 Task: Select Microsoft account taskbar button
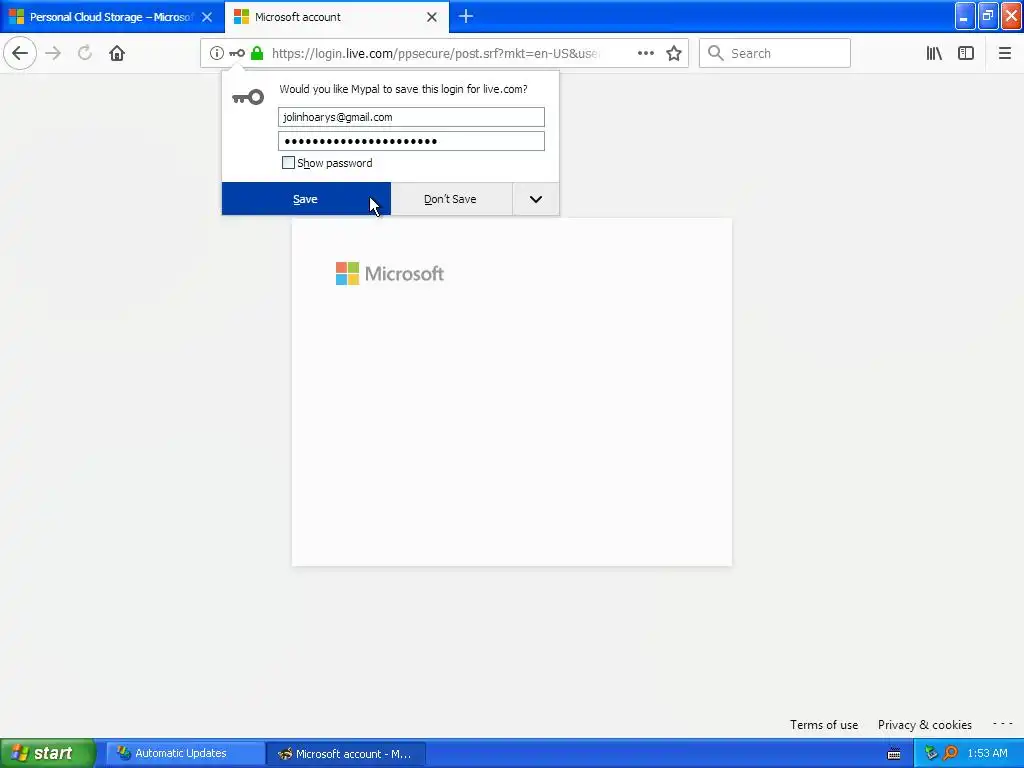346,753
